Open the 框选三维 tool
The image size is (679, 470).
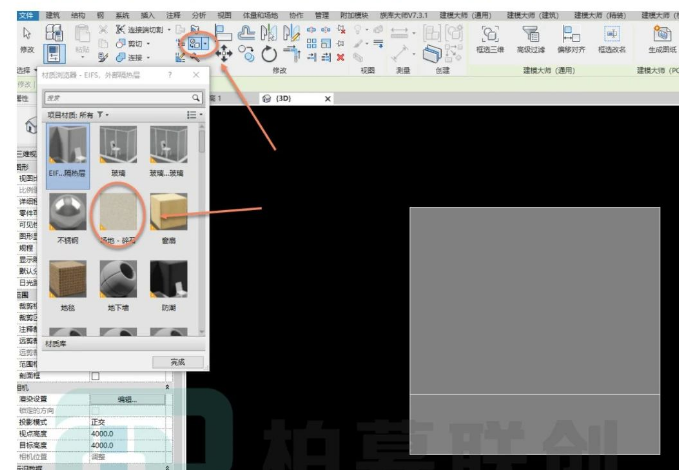point(490,39)
